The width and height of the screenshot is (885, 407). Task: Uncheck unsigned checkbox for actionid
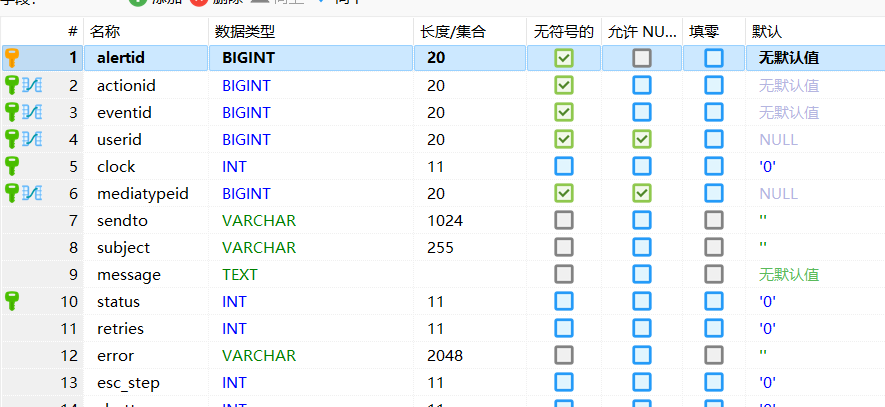[x=564, y=85]
